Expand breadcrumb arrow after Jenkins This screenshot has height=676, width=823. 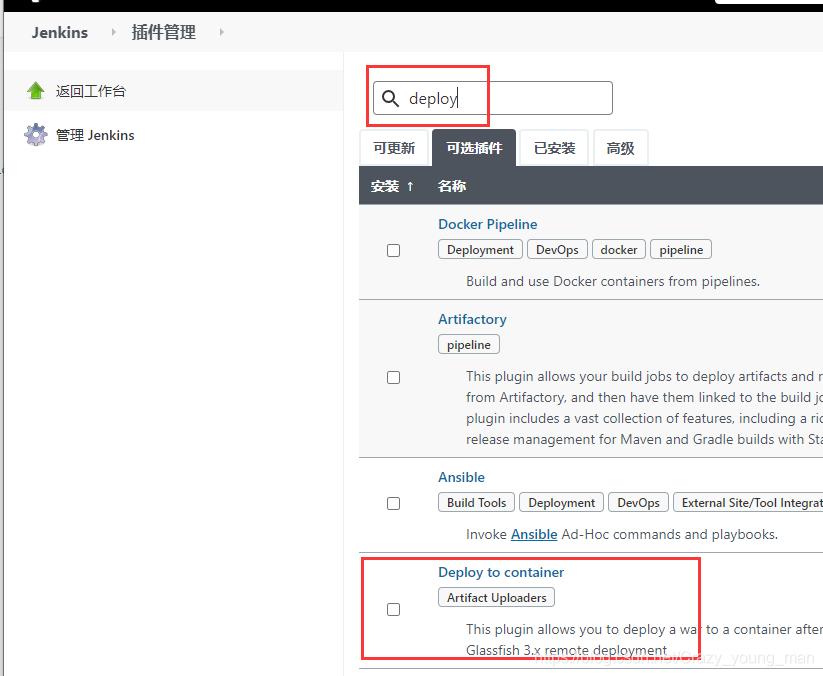coord(113,32)
